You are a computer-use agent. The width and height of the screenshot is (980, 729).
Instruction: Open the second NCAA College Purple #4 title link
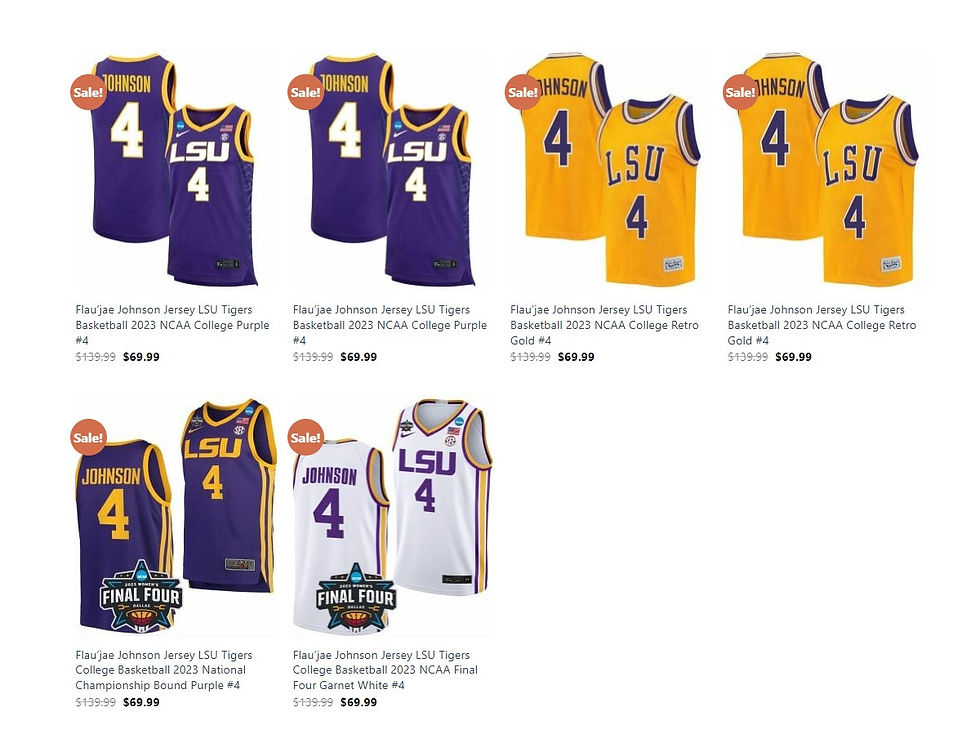pyautogui.click(x=390, y=325)
